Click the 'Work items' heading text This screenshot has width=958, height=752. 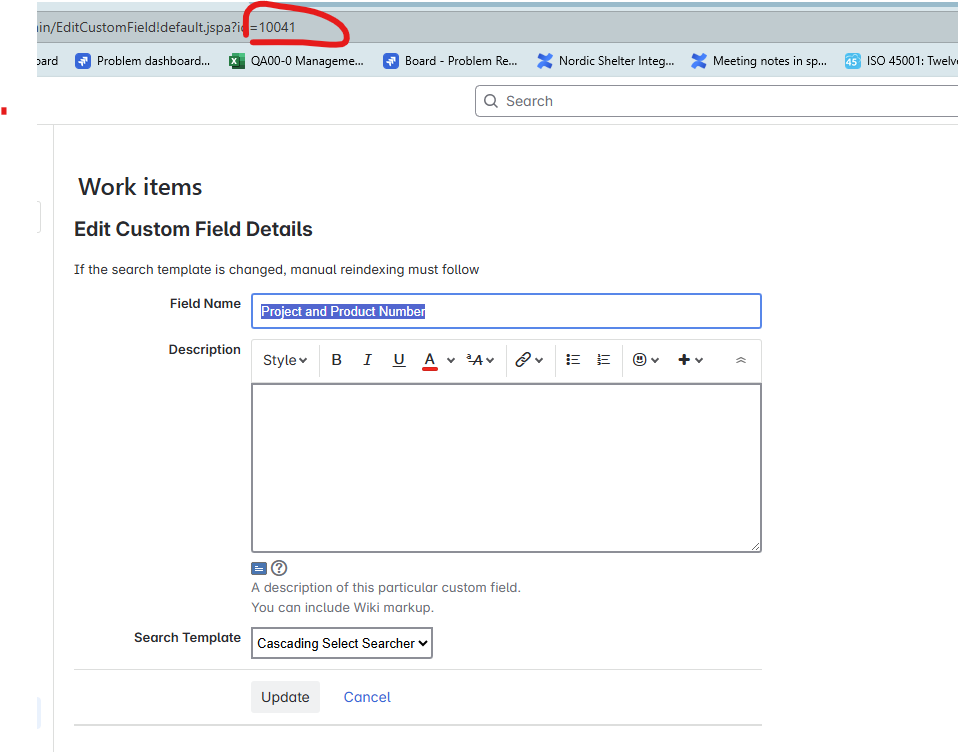click(140, 187)
